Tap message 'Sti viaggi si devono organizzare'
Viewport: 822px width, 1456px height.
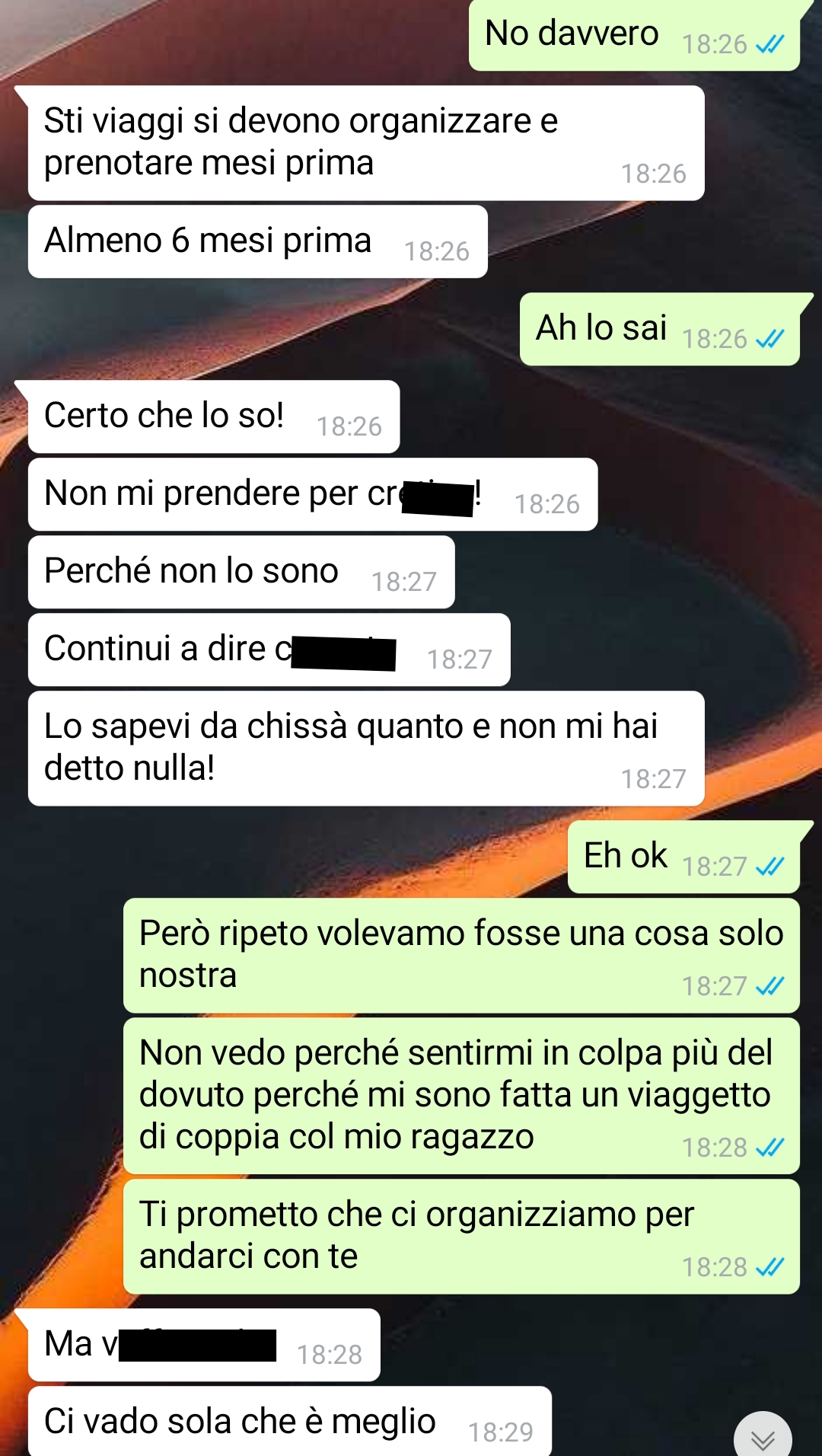(366, 143)
